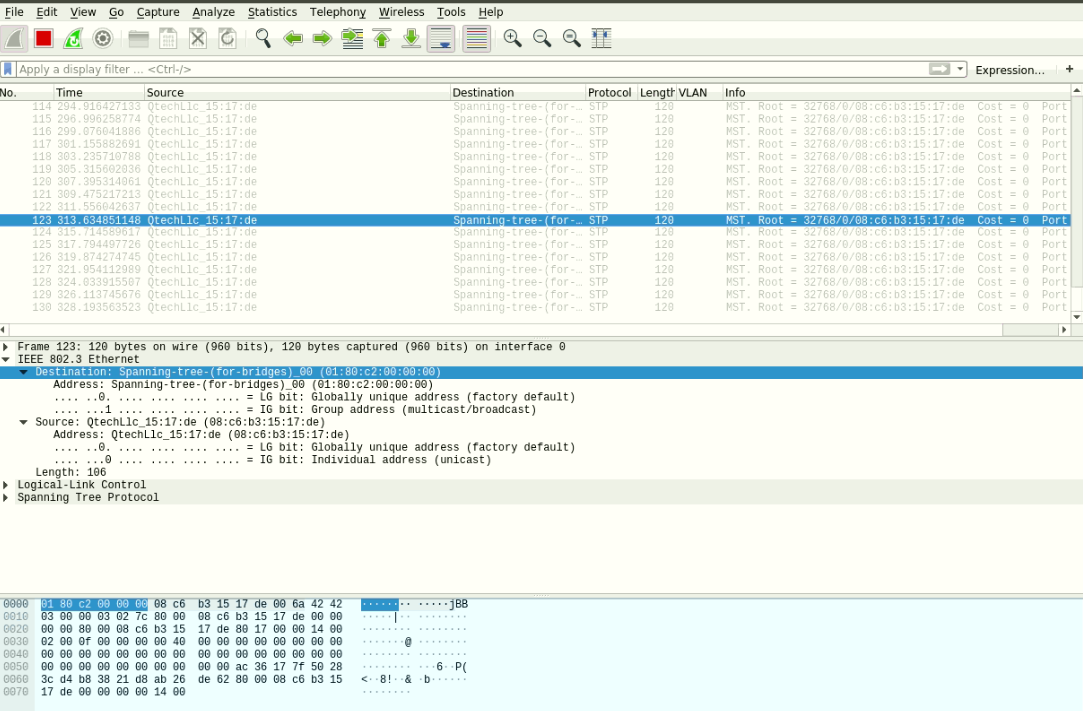Open the display filter history dropdown
This screenshot has height=711, width=1083.
click(961, 69)
